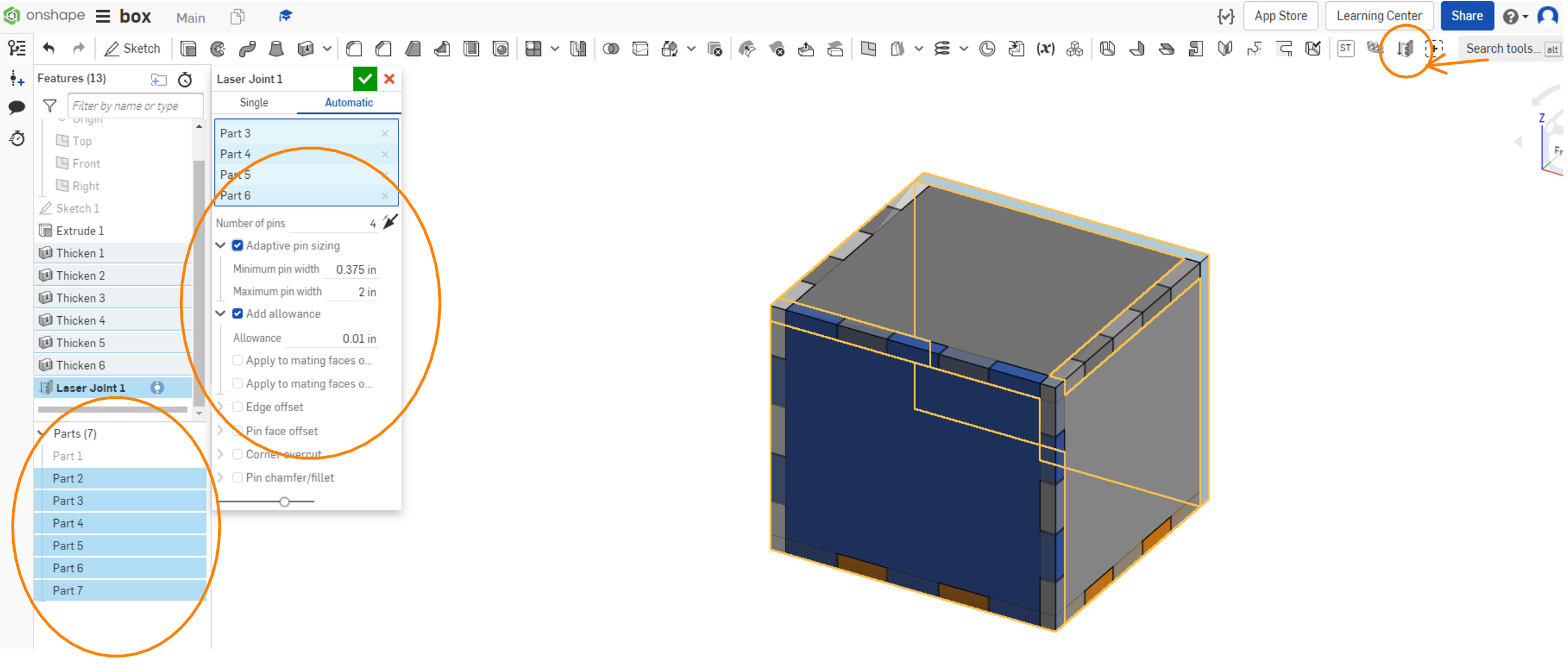Click the Minimum pin width 0.375 in field
1568x672 pixels.
tap(351, 270)
